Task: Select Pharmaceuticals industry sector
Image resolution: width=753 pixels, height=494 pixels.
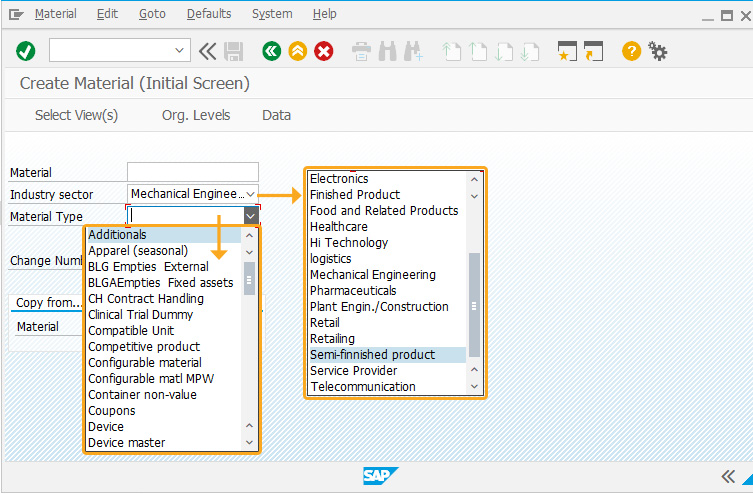Action: [387, 290]
